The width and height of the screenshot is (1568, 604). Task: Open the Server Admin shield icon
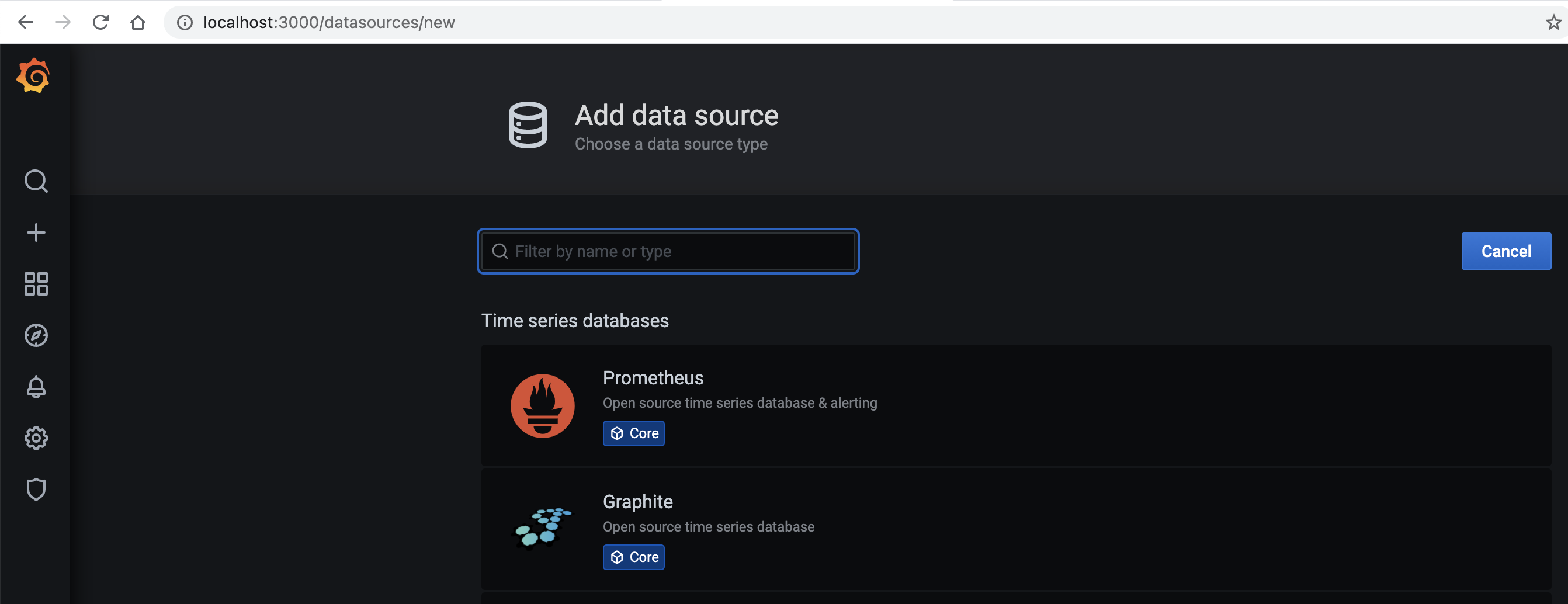[36, 489]
